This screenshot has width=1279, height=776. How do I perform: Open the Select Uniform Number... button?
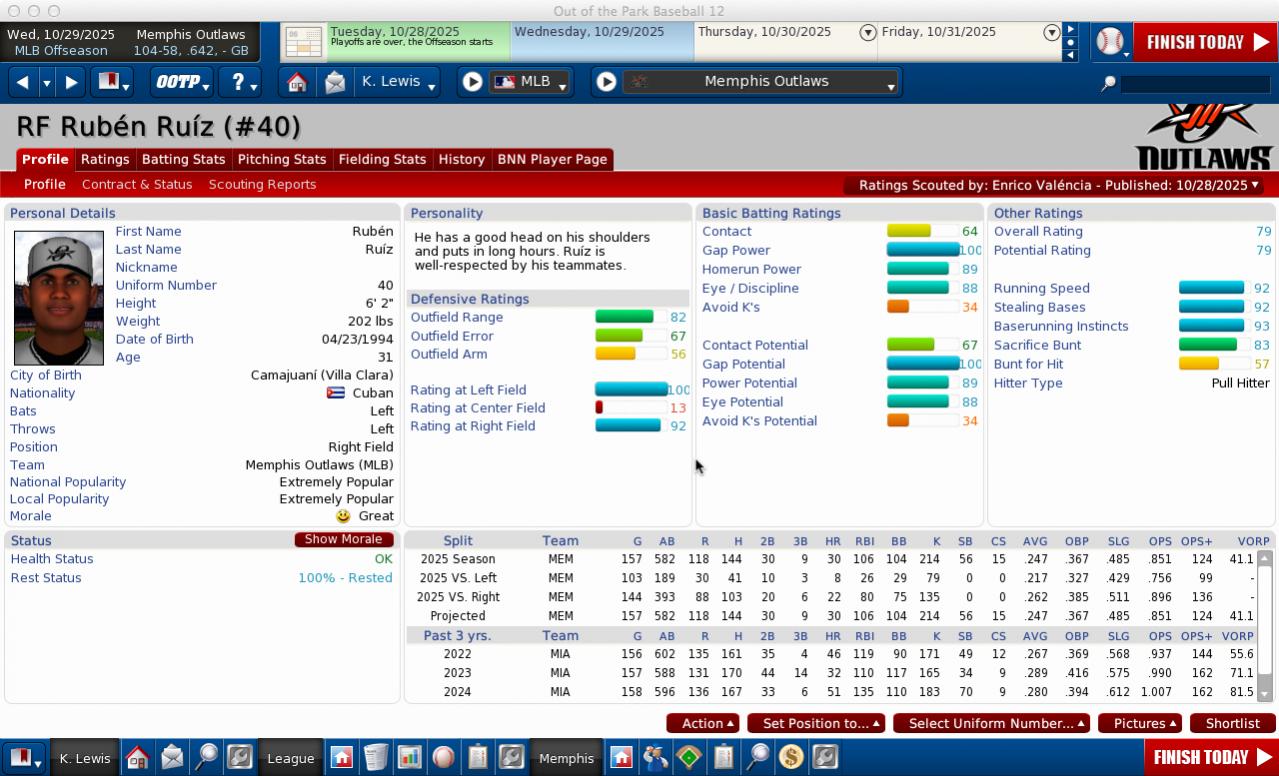click(991, 723)
